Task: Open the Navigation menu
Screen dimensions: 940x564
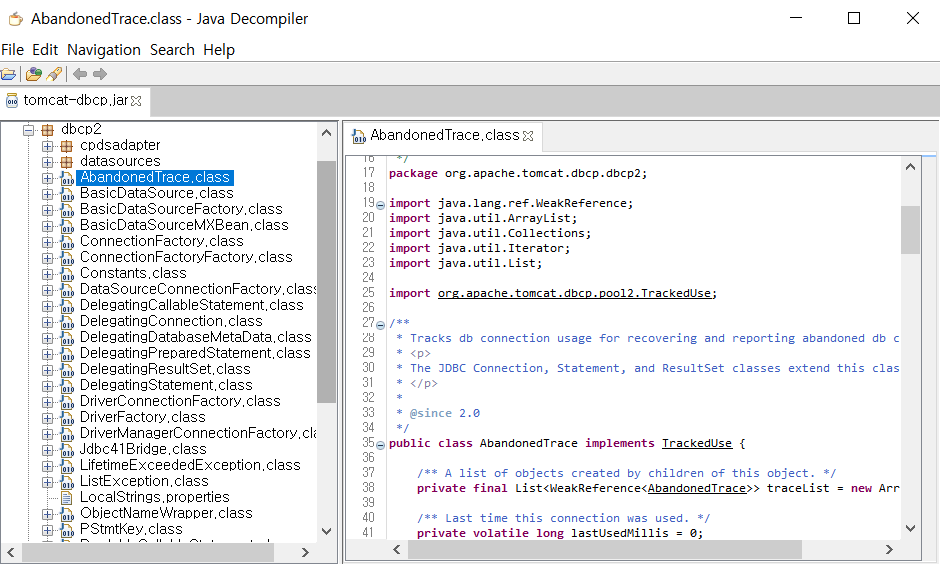Action: [x=104, y=50]
